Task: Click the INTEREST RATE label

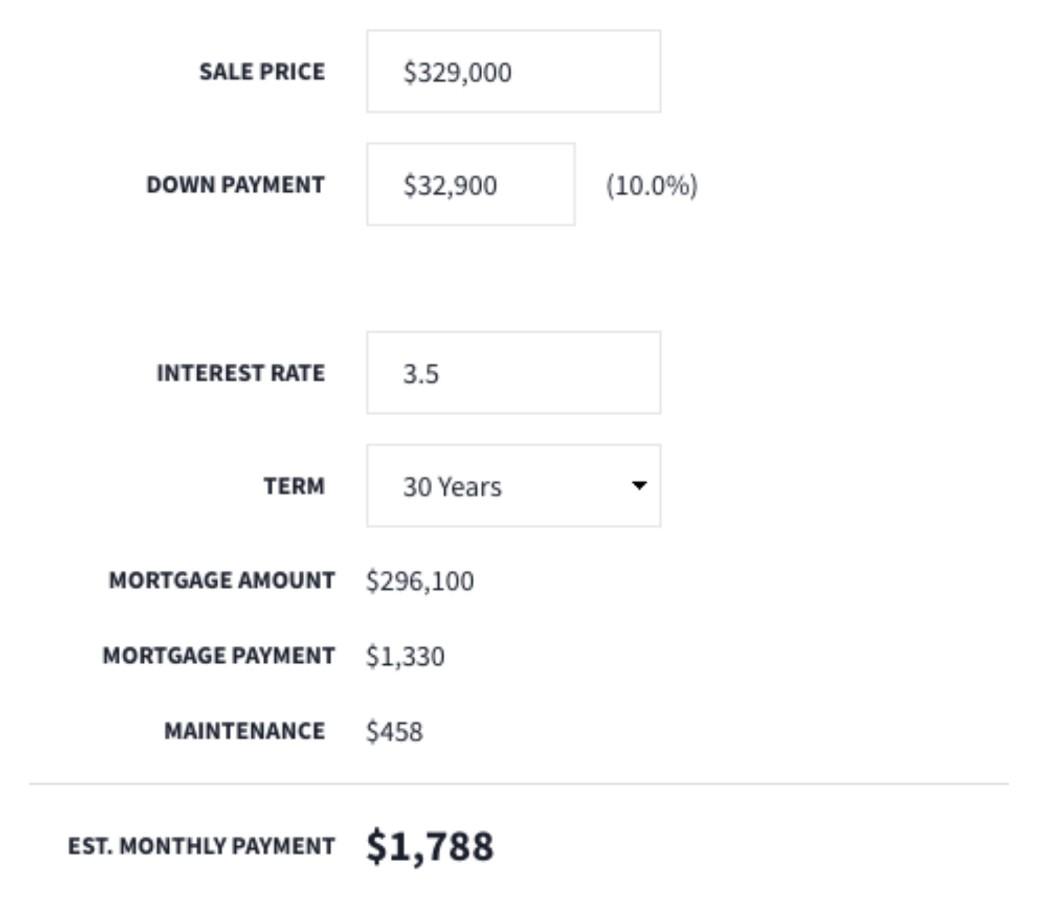Action: (x=240, y=373)
